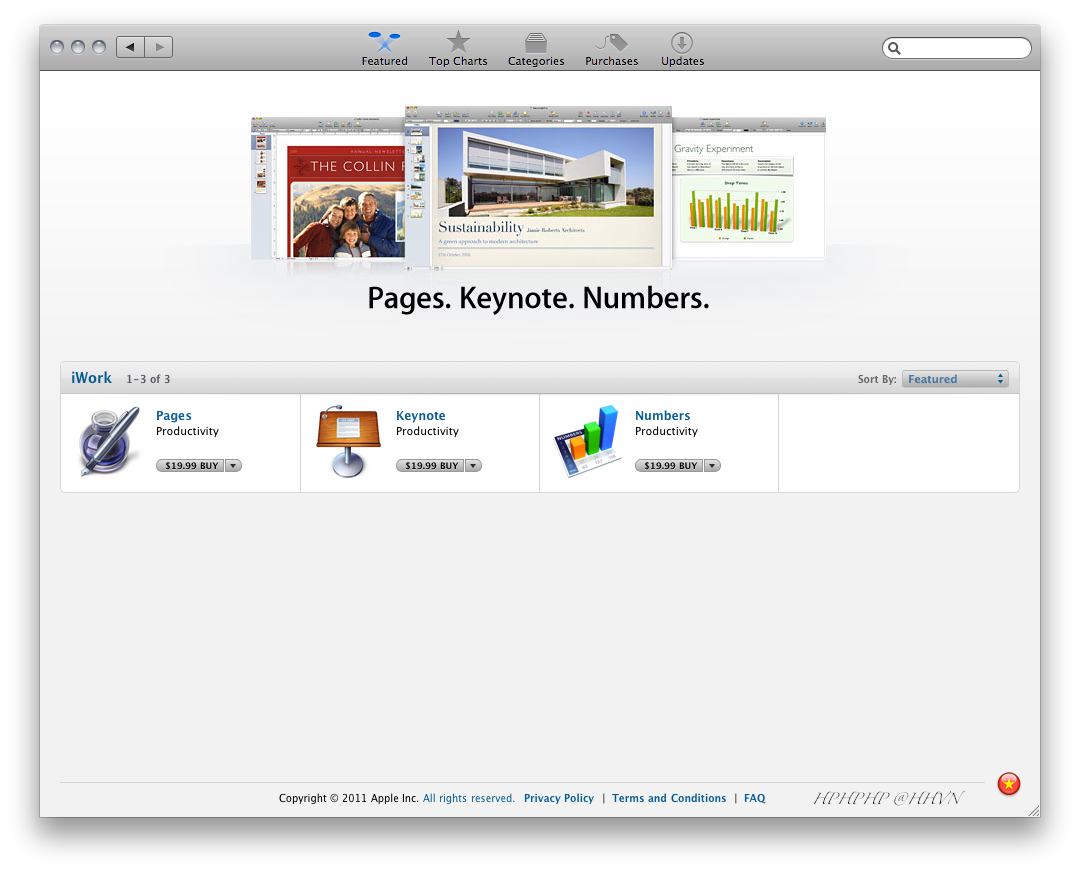Select the Purchases icon in the toolbar
Viewport: 1080px width, 872px height.
[x=611, y=45]
